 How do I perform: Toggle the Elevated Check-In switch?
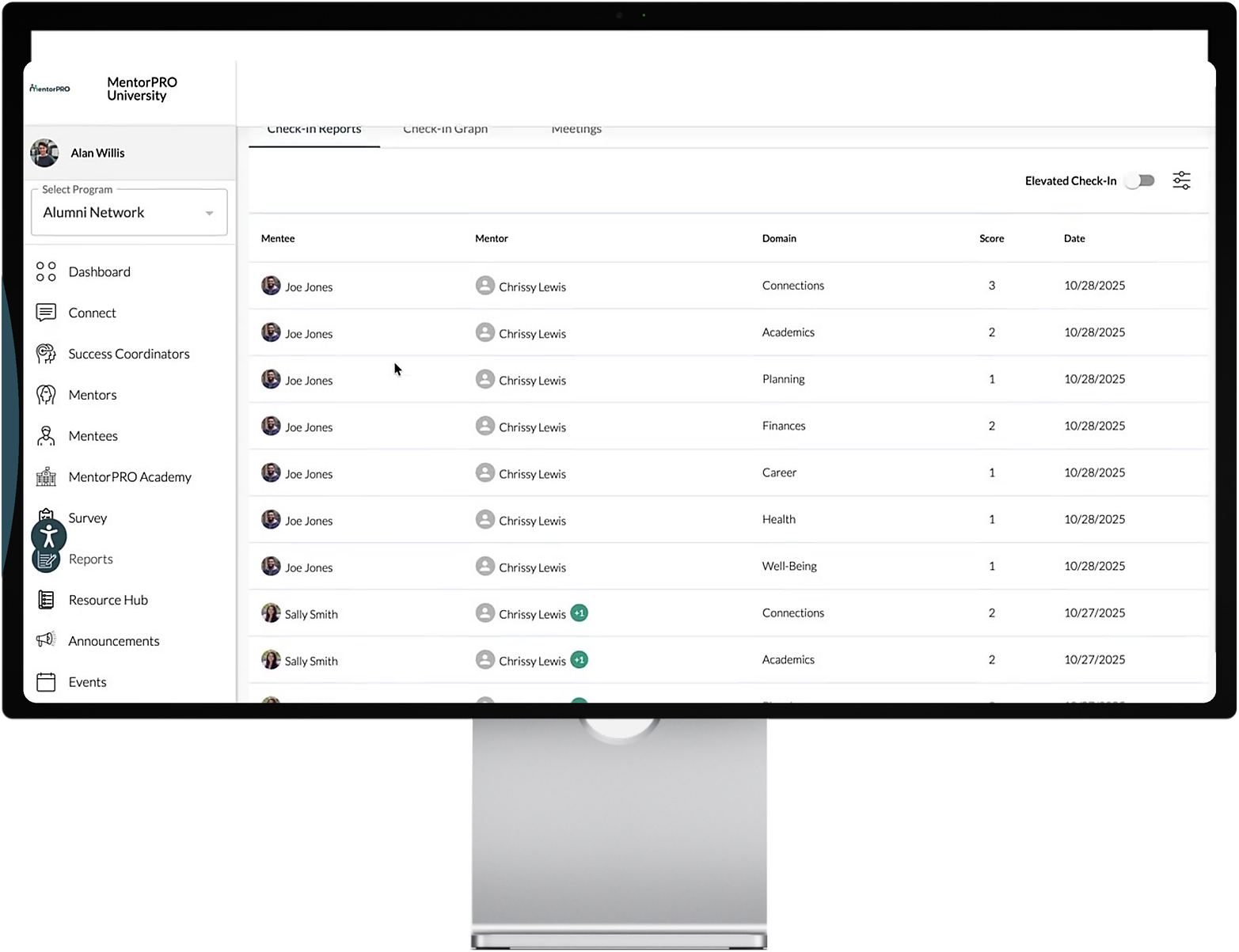pyautogui.click(x=1140, y=180)
